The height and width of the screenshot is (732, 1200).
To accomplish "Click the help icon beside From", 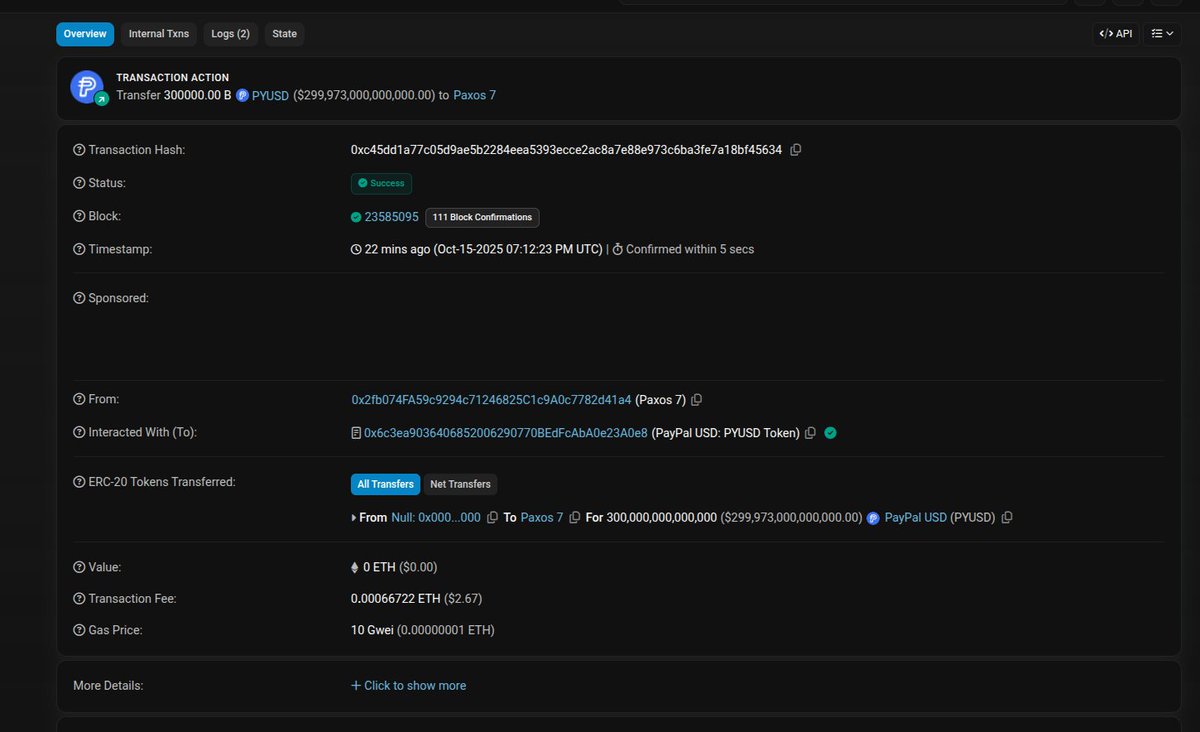I will [x=79, y=399].
